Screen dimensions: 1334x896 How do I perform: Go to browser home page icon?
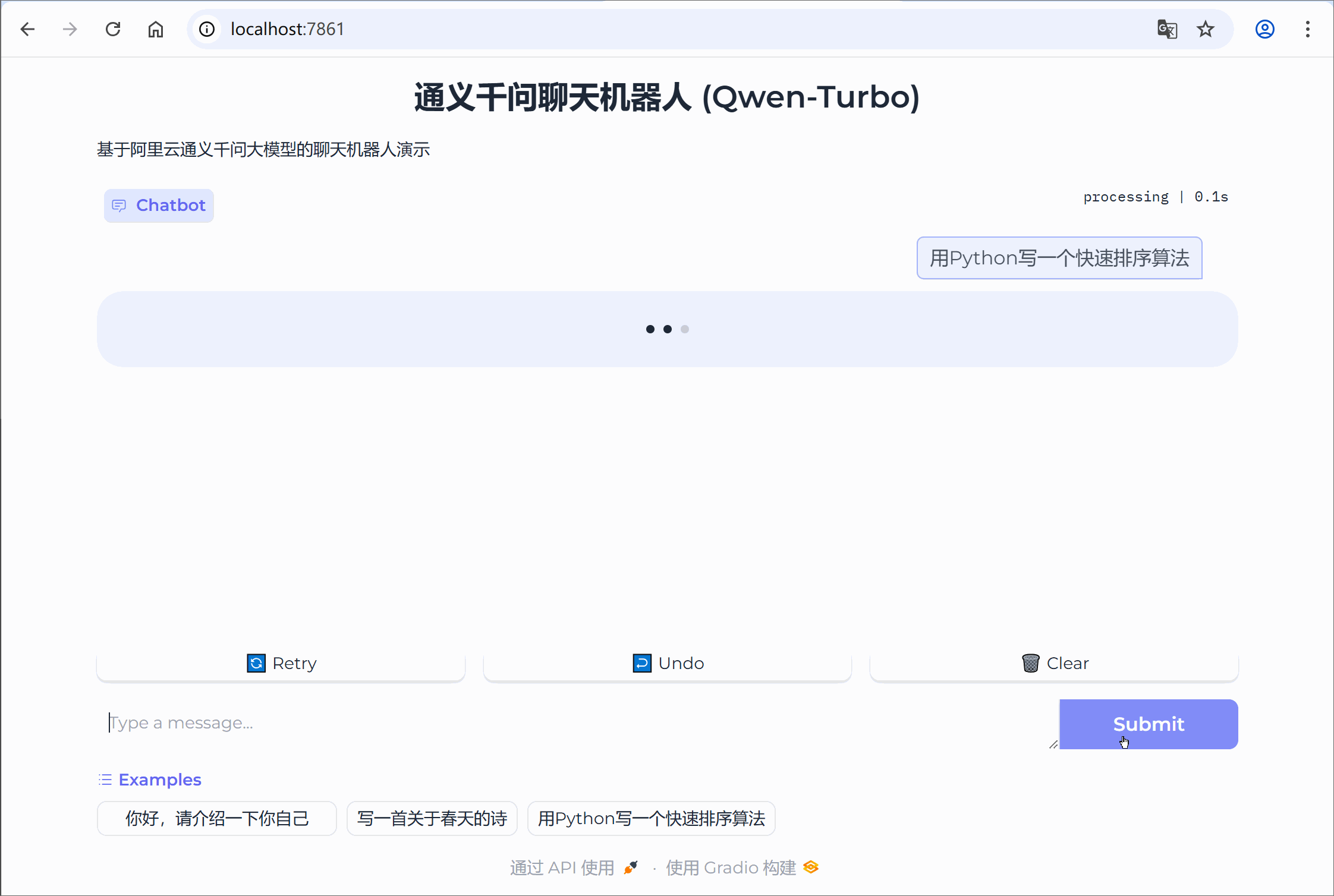coord(156,29)
